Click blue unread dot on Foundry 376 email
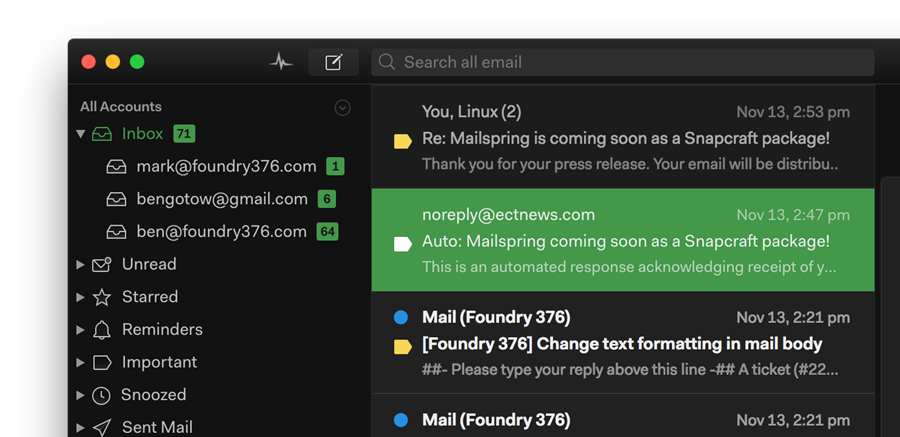 401,318
